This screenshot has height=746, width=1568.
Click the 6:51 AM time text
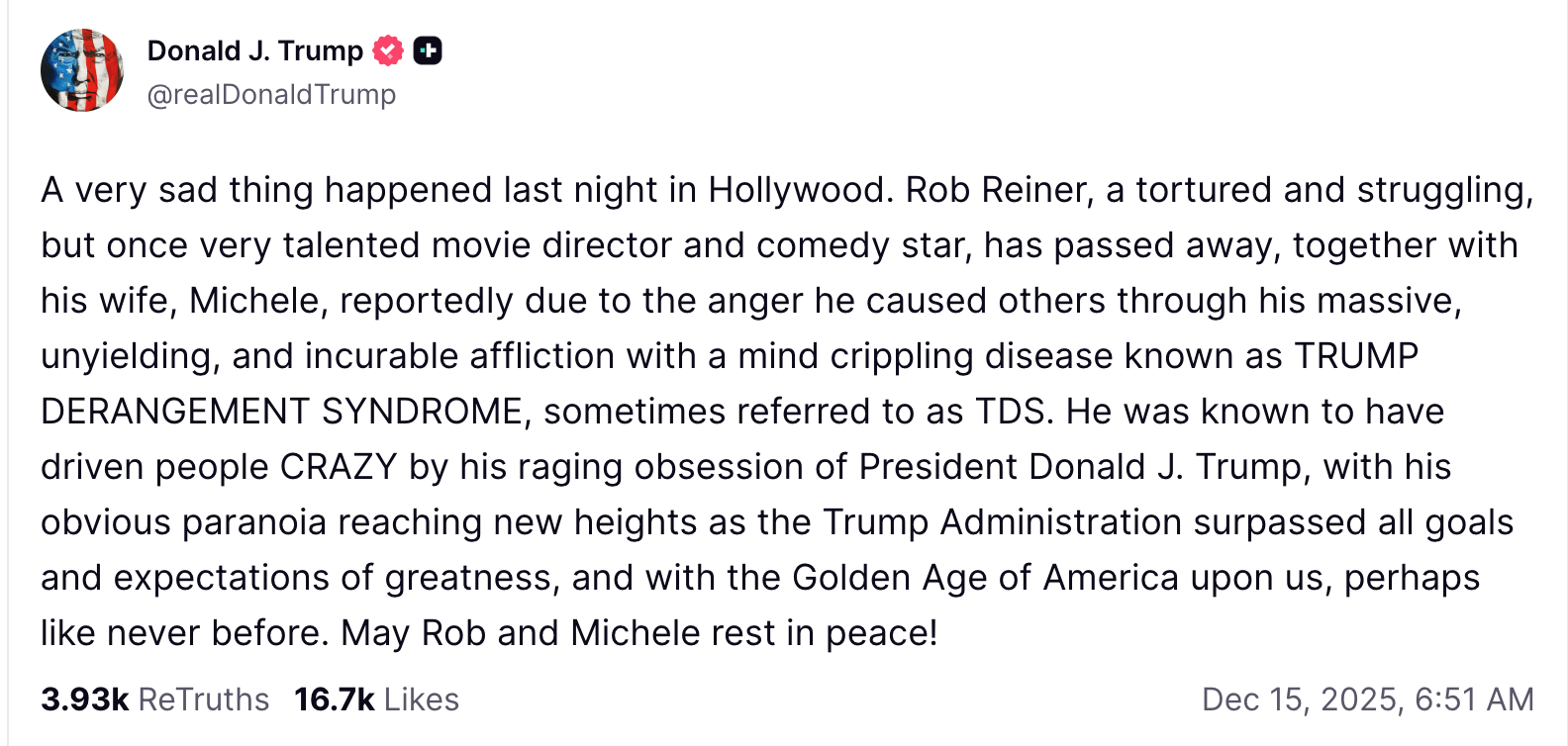[x=1474, y=699]
